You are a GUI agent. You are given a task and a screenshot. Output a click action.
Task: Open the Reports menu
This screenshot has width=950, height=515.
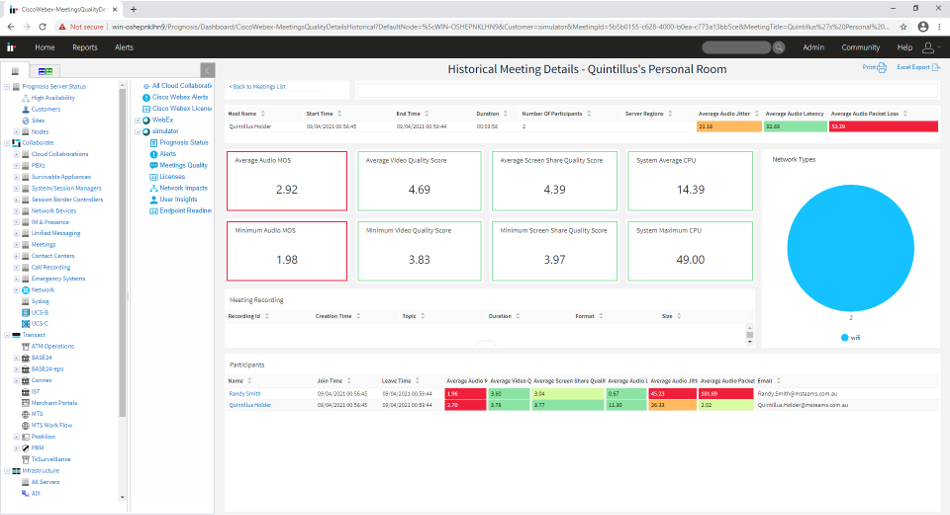pyautogui.click(x=85, y=47)
